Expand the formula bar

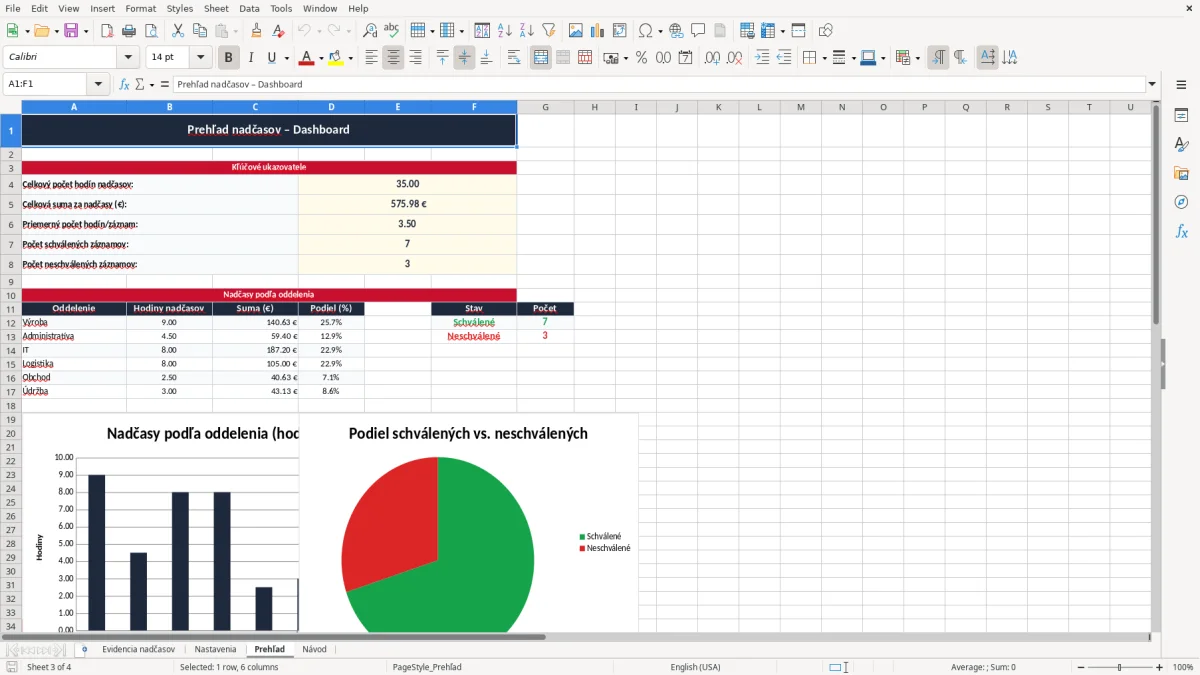pos(1152,84)
